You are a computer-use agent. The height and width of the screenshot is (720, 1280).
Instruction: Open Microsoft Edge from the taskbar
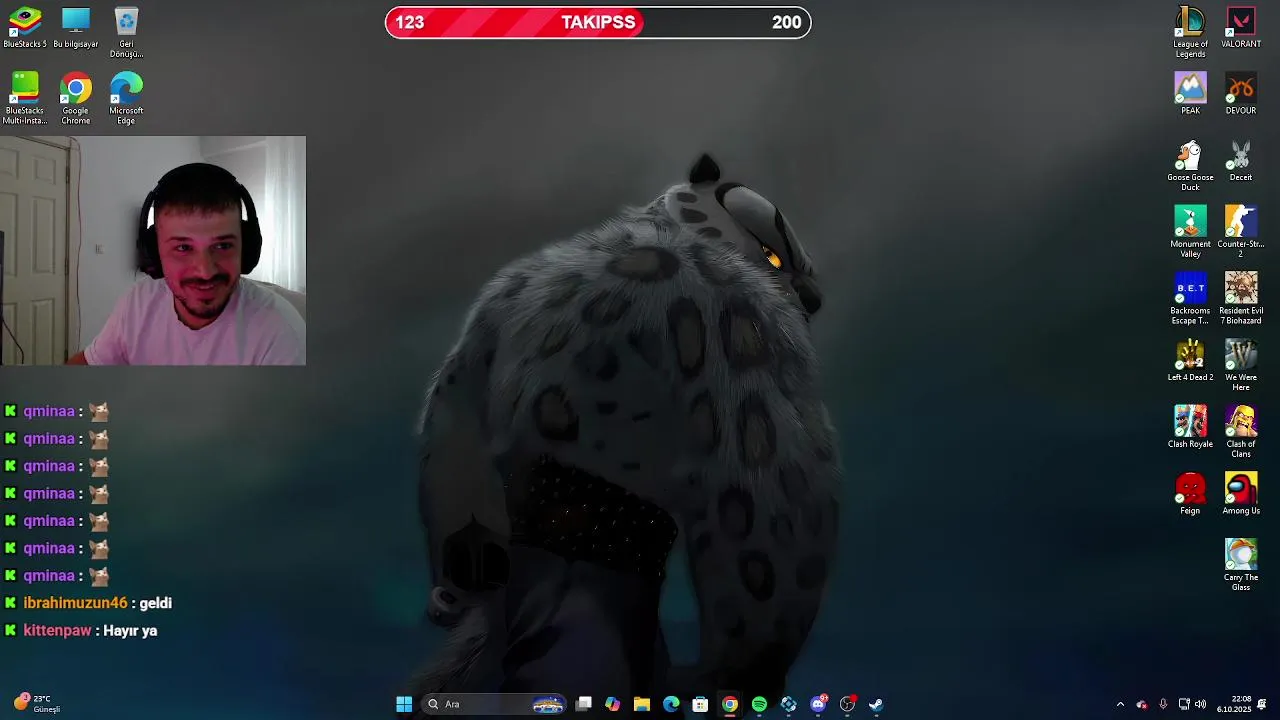point(671,704)
